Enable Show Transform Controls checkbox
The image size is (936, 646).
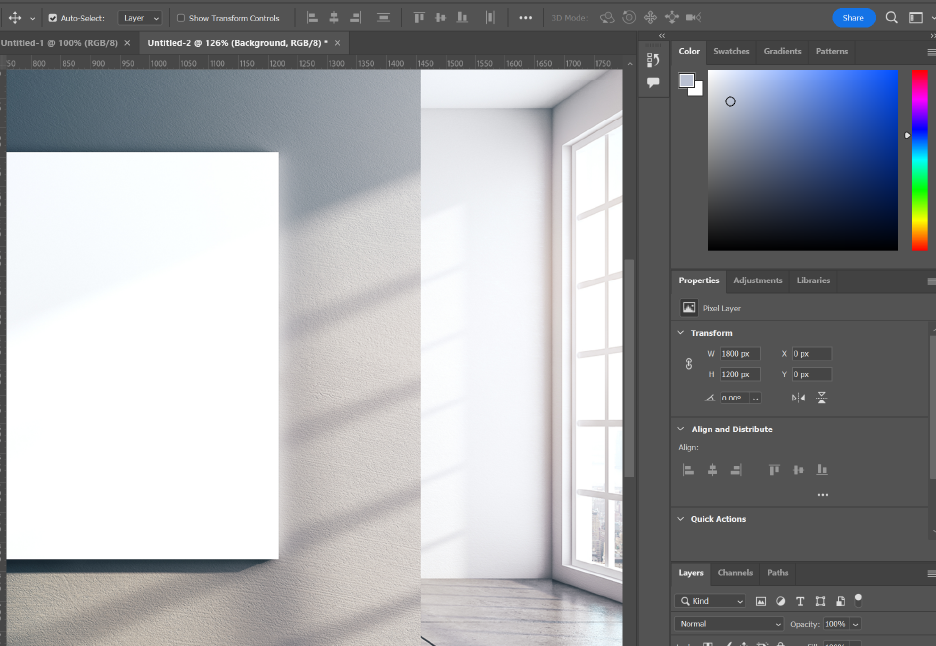(181, 18)
